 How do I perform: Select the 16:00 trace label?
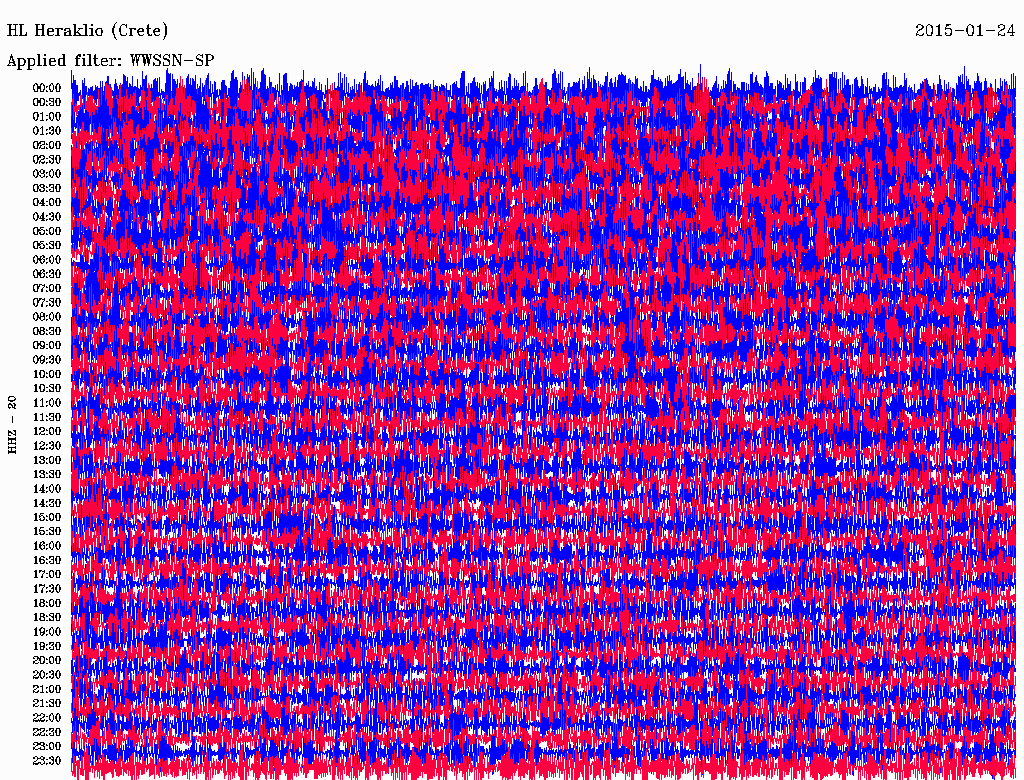point(46,546)
